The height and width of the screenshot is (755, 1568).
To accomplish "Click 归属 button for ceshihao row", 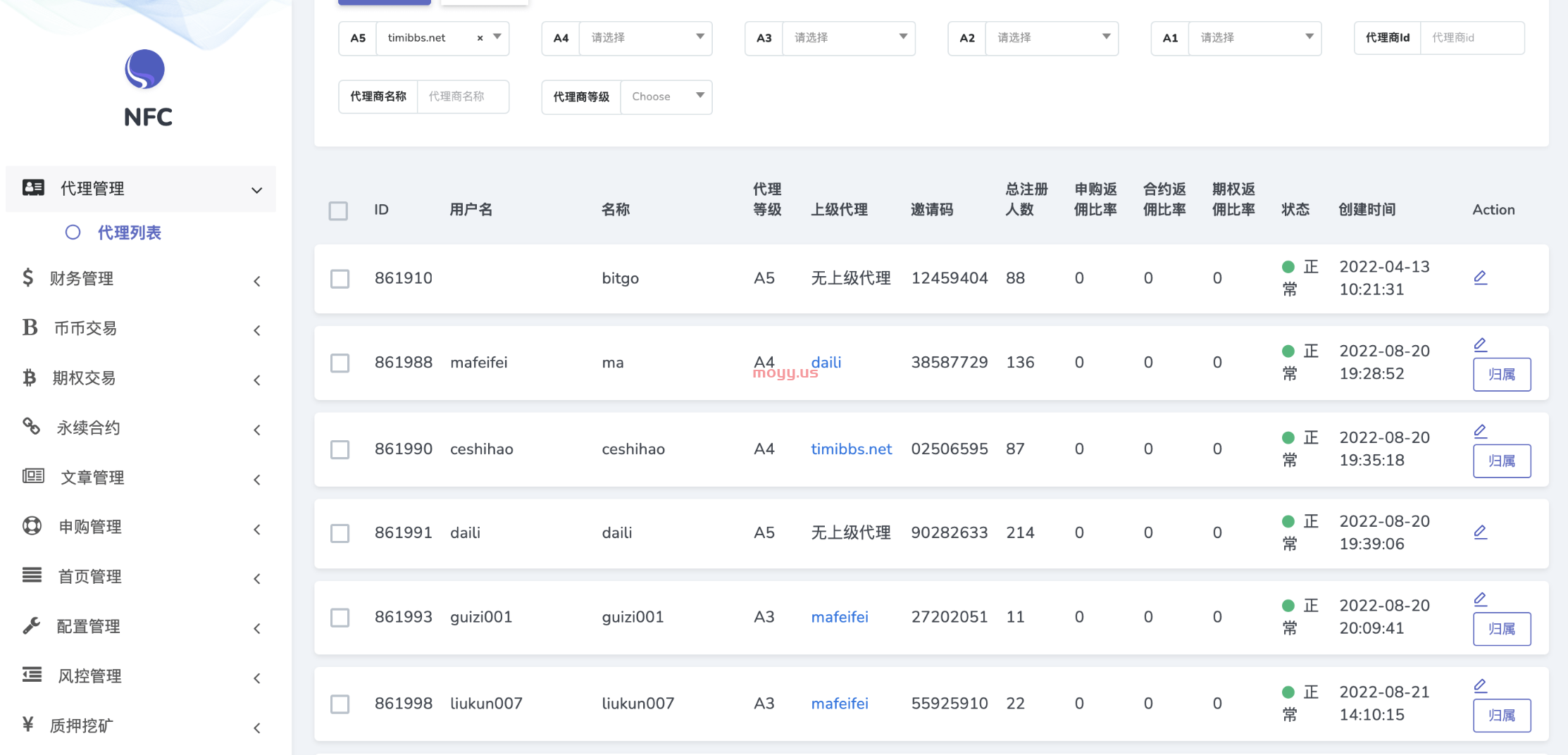I will (x=1502, y=461).
